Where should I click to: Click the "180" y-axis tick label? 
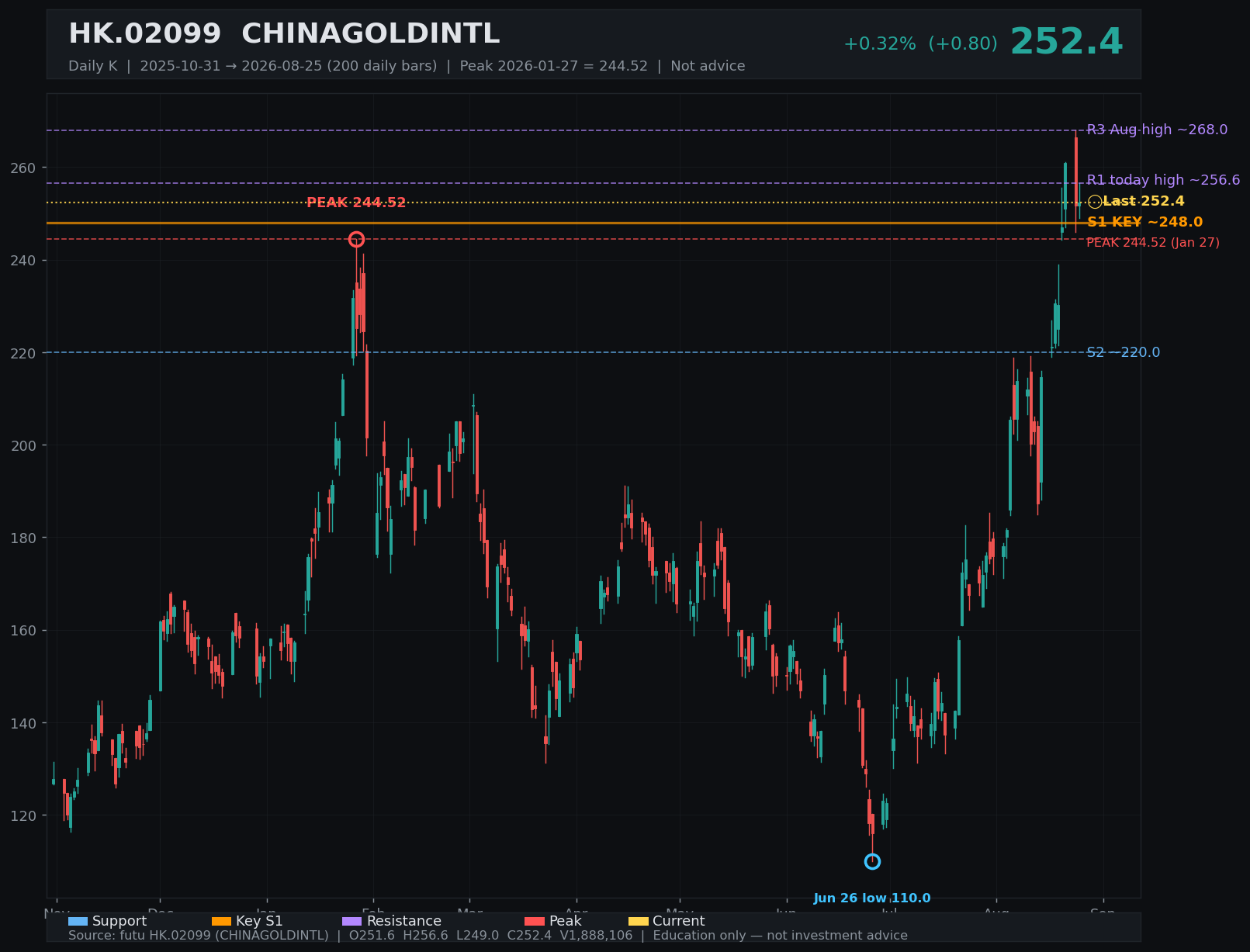(x=22, y=538)
